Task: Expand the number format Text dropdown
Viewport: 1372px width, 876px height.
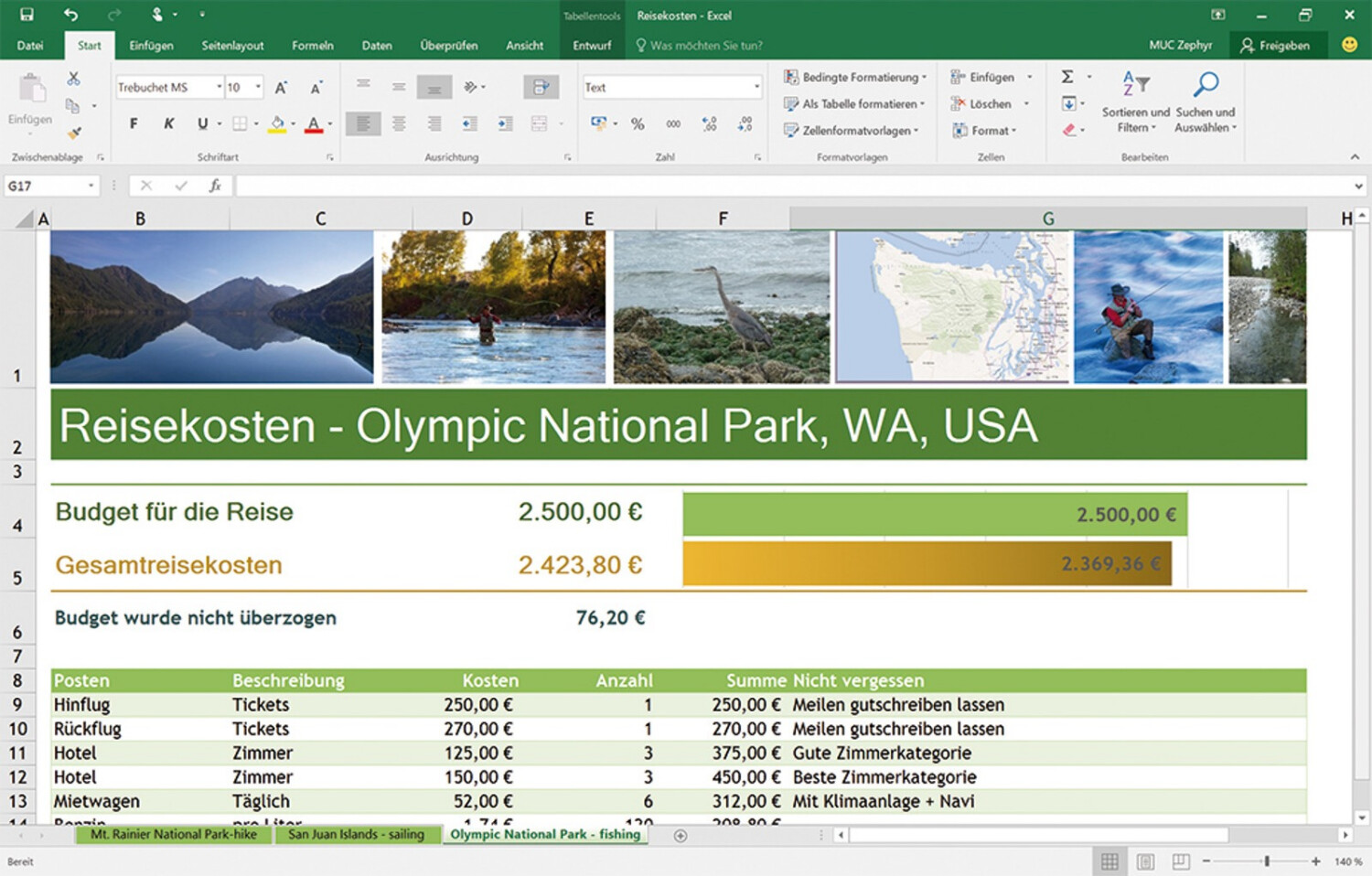Action: 756,87
